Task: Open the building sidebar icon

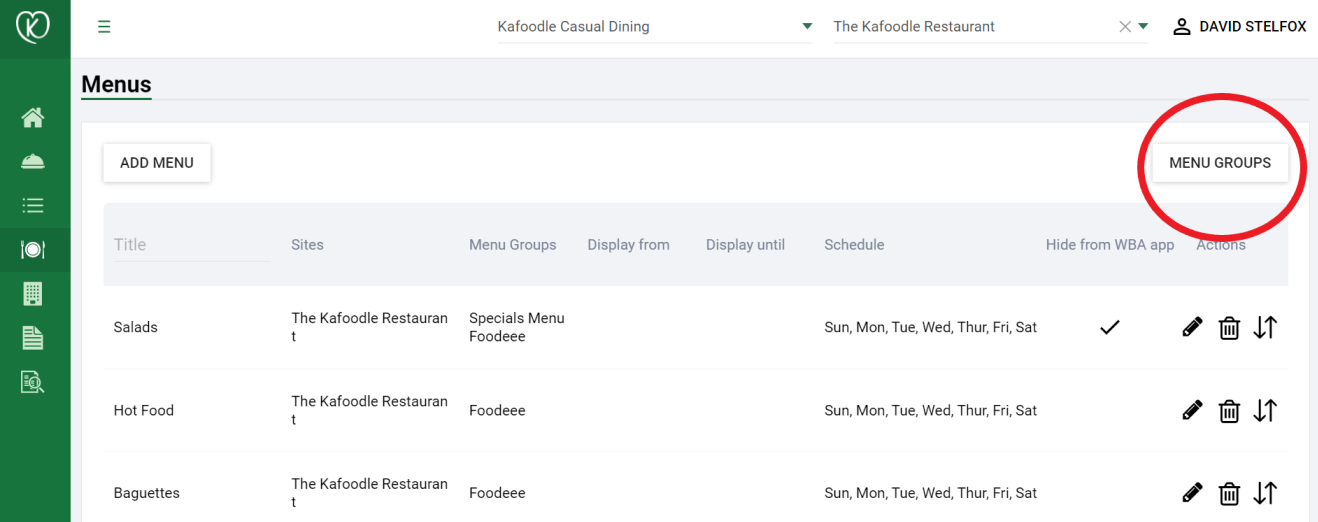Action: [33, 294]
